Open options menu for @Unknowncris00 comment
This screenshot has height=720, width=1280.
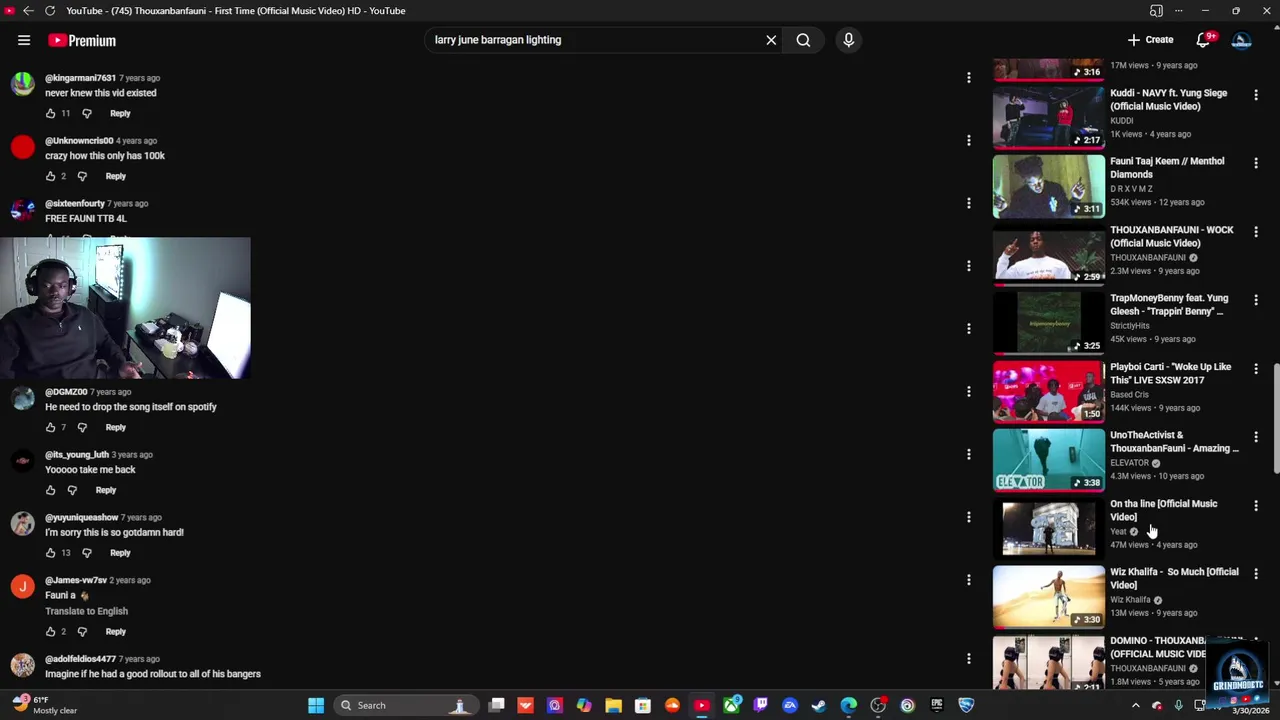pos(968,140)
